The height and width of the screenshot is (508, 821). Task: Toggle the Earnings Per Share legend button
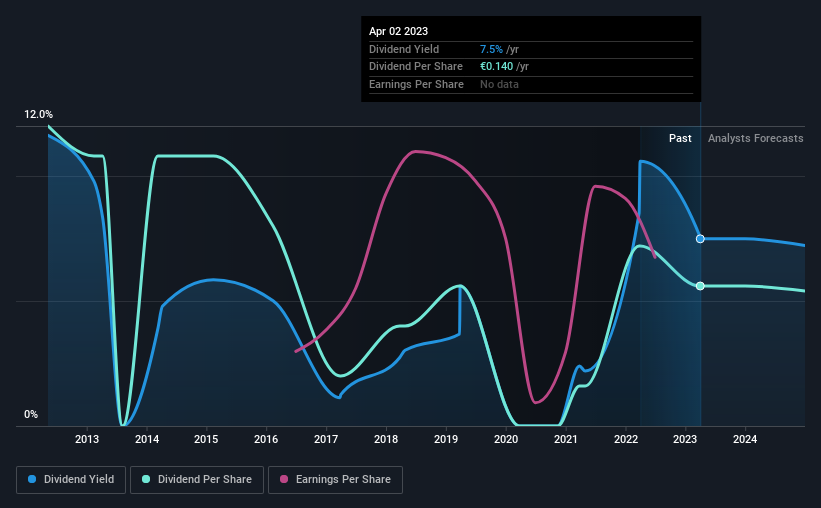point(335,480)
